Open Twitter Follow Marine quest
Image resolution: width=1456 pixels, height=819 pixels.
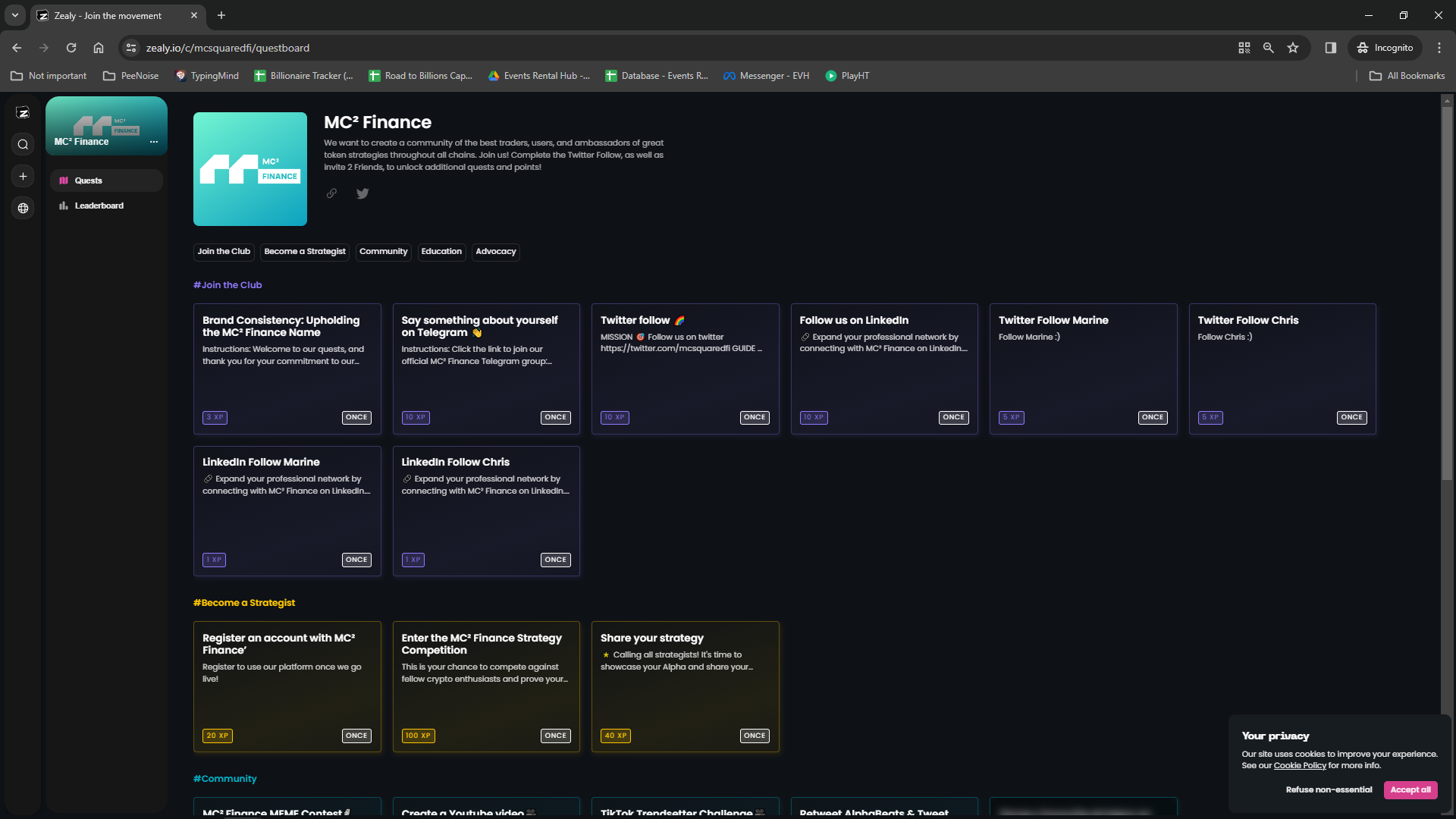click(1083, 369)
